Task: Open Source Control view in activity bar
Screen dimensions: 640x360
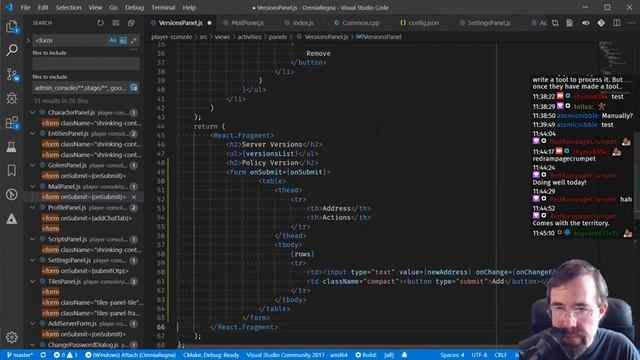Action: click(12, 75)
